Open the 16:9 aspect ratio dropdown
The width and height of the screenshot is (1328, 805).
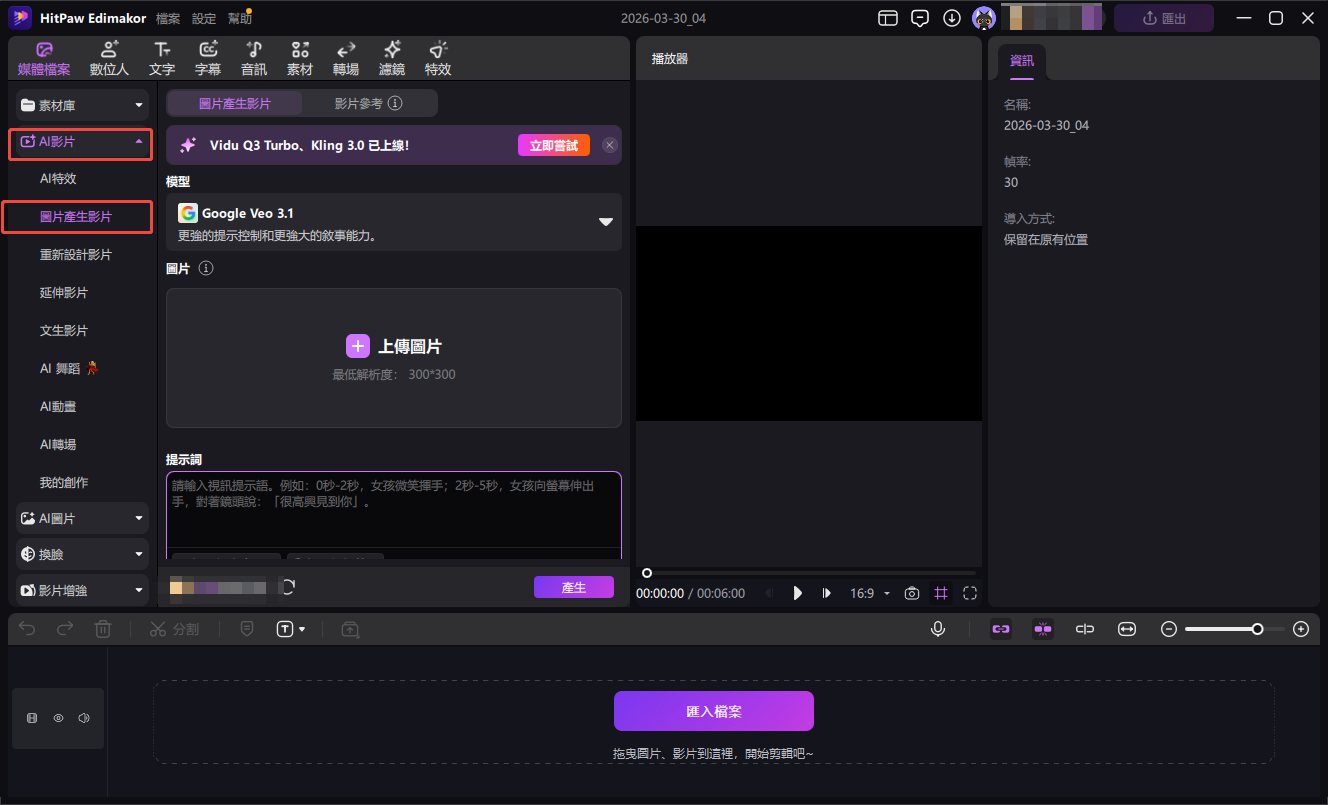tap(869, 593)
